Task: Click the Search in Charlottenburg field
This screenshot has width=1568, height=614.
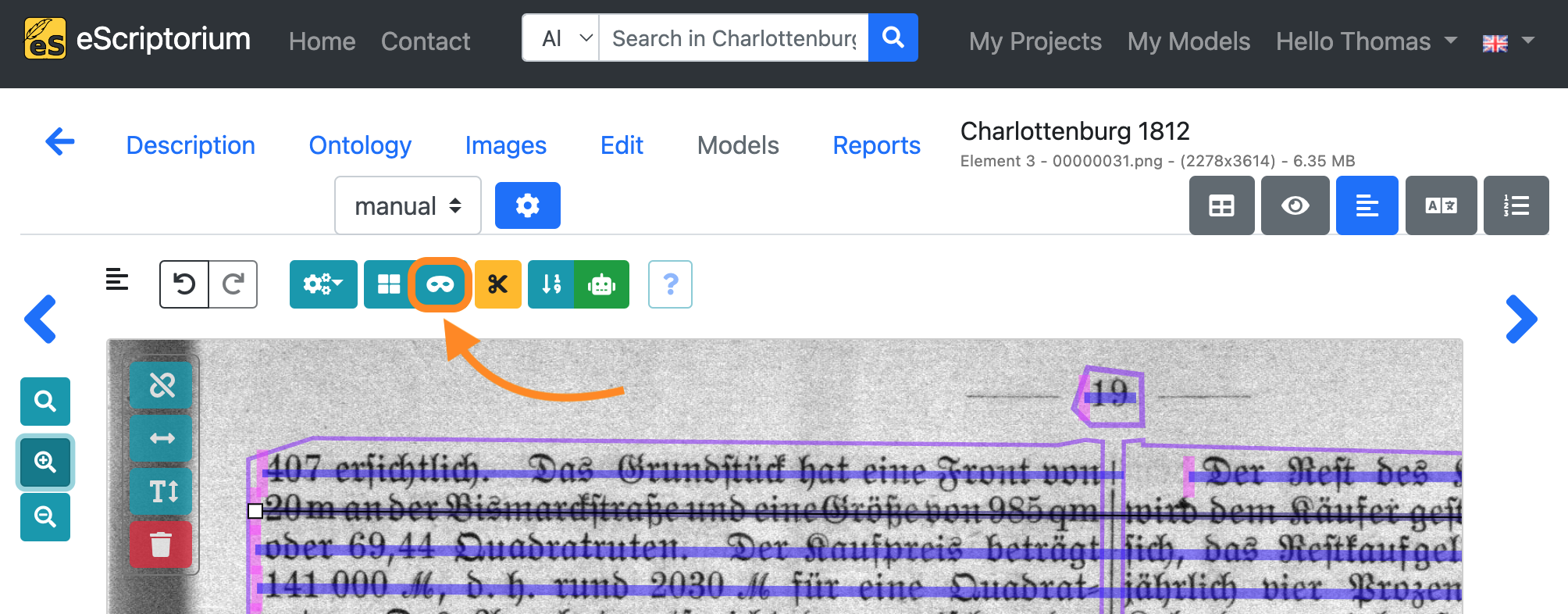Action: point(734,38)
